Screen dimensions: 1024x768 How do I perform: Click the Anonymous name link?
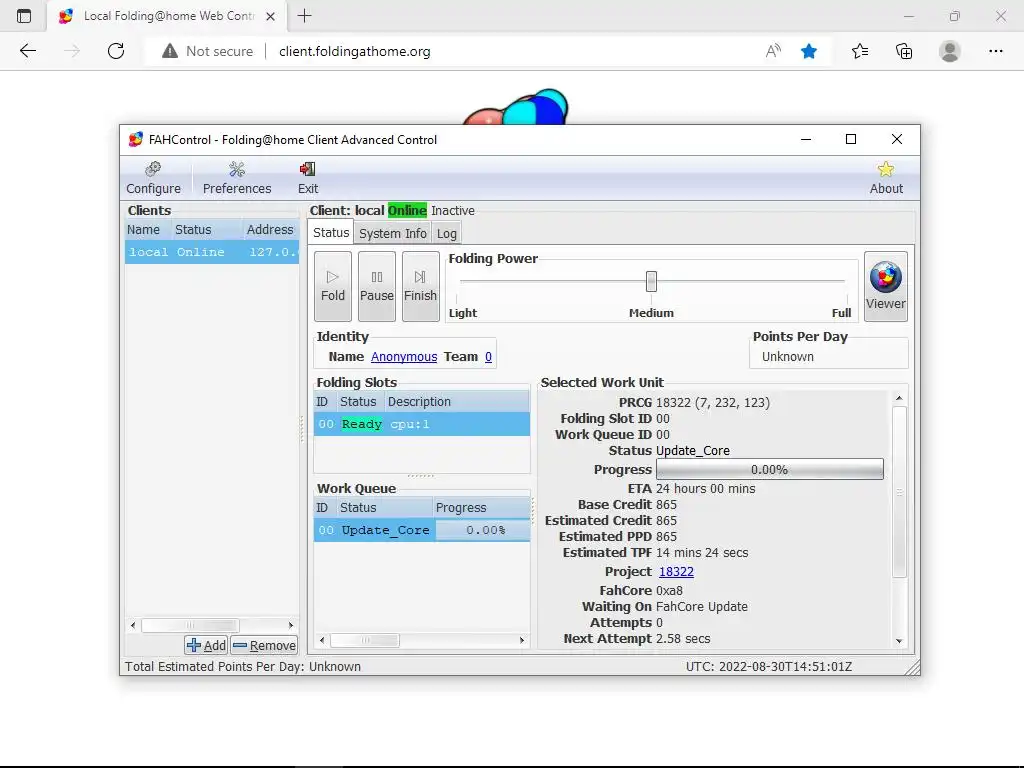[x=404, y=357]
